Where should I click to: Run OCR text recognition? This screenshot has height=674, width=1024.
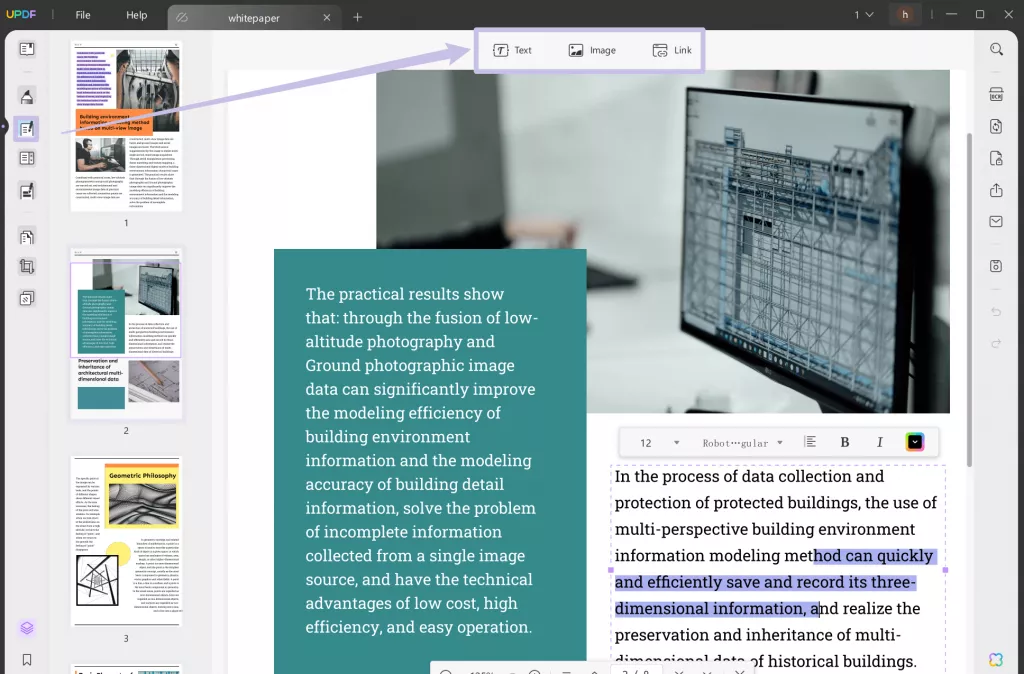996,95
